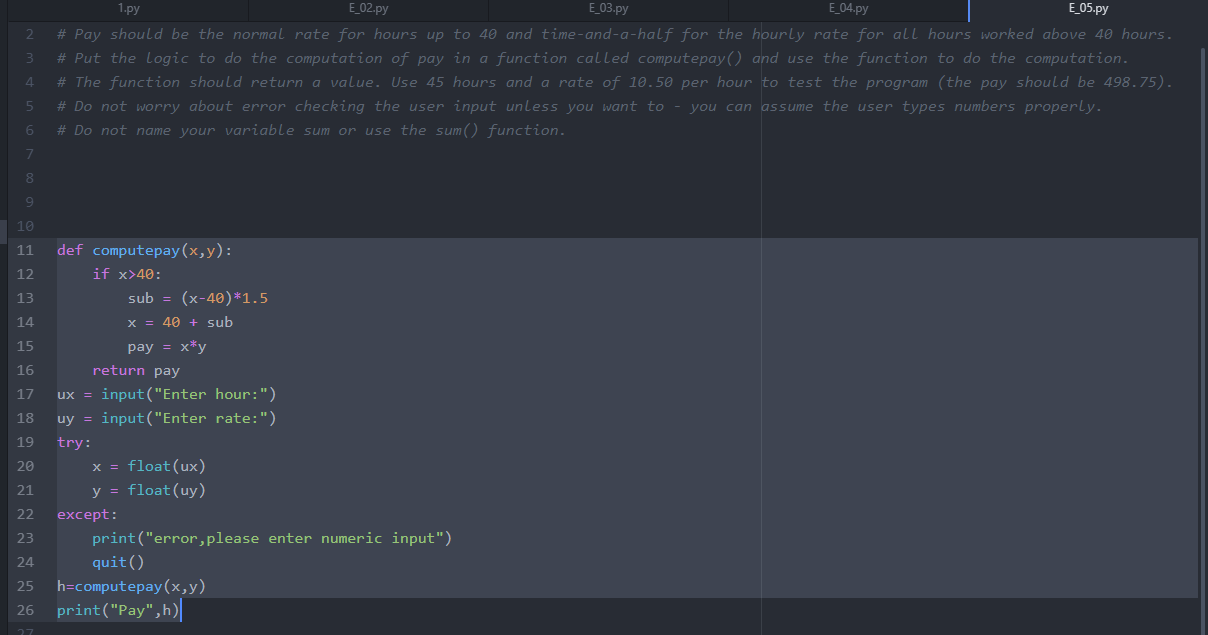Click the print("Pay",h) line
The width and height of the screenshot is (1208, 635).
[118, 610]
